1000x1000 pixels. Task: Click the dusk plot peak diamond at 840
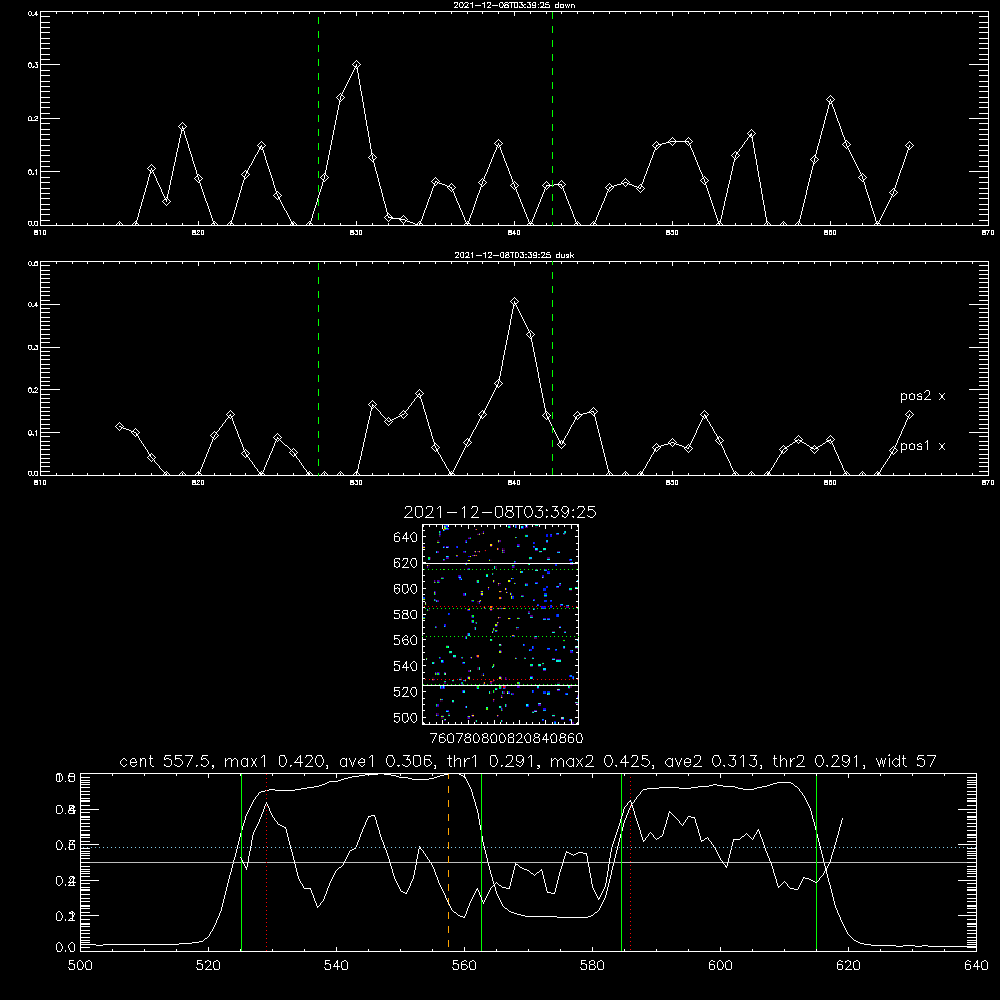pyautogui.click(x=515, y=301)
